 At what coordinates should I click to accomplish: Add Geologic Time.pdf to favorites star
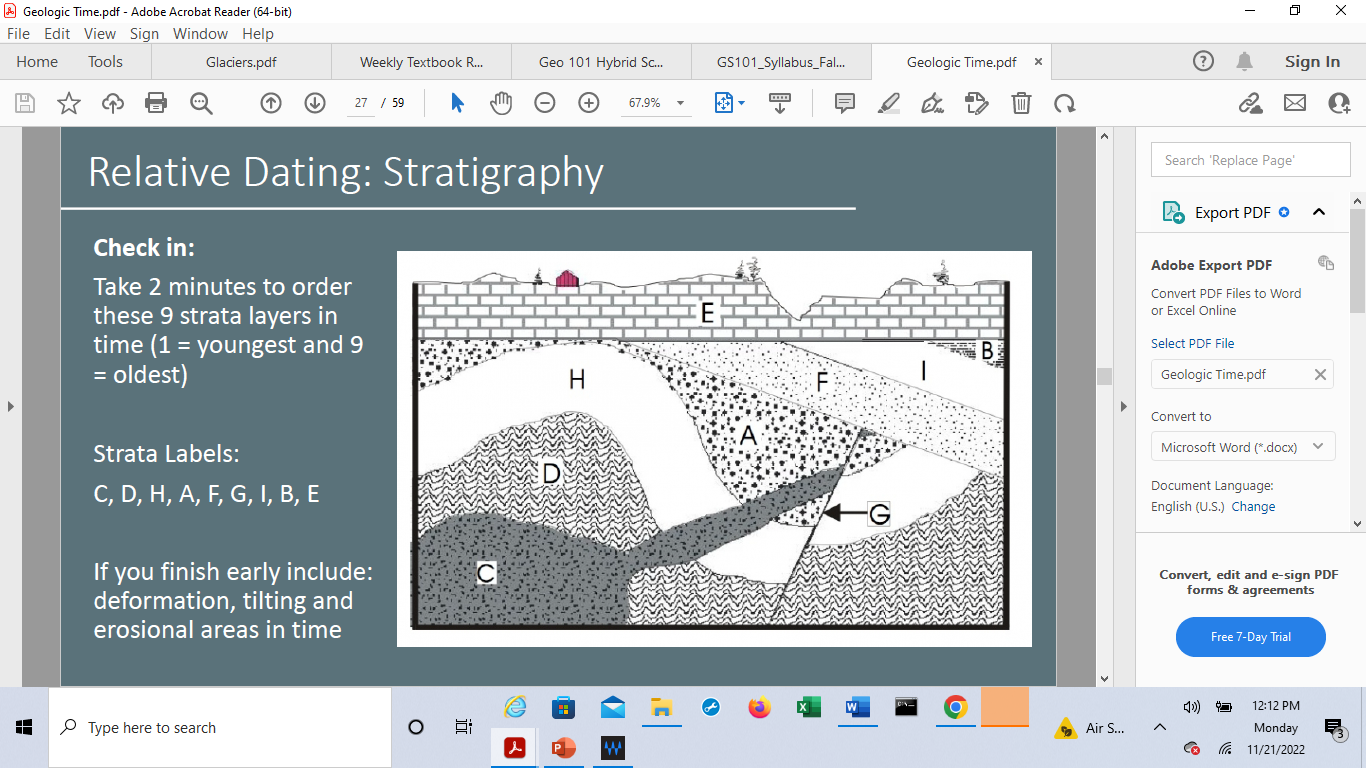coord(67,103)
